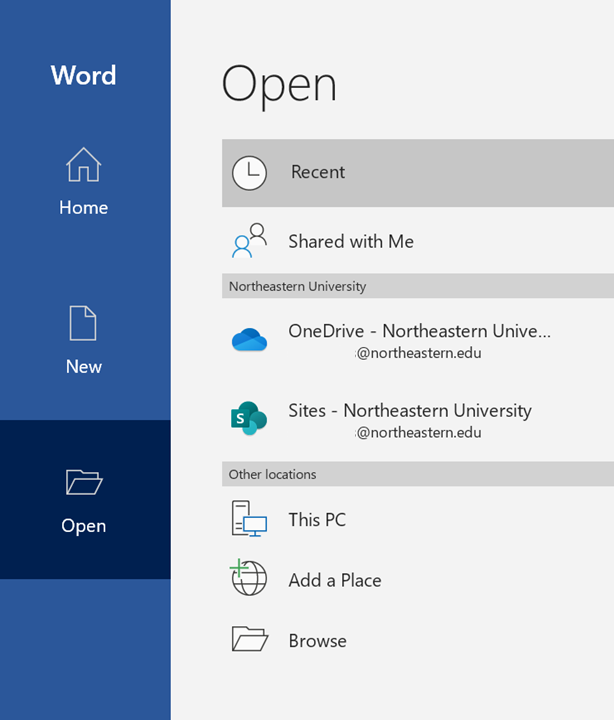Click the Open folder icon in sidebar
614x720 pixels.
84,482
